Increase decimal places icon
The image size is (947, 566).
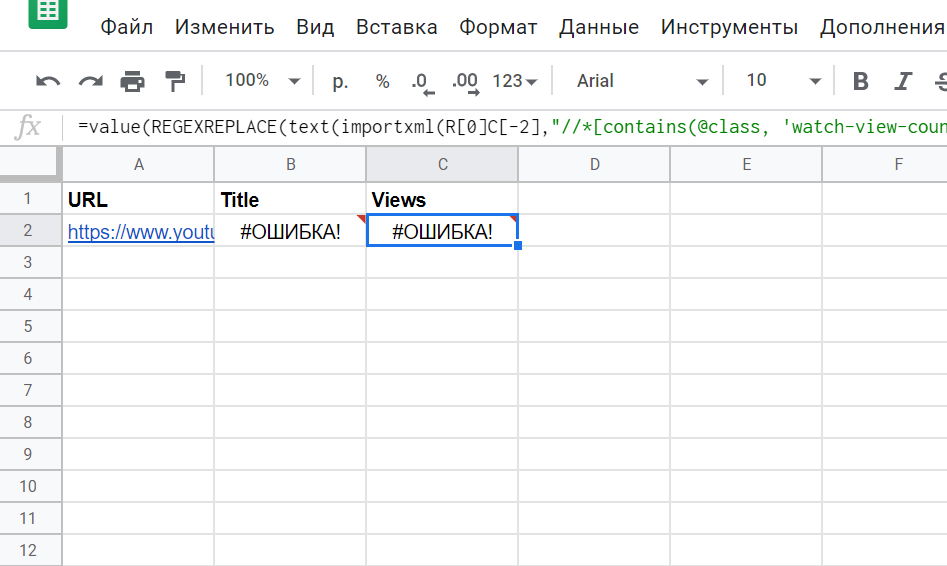coord(466,83)
